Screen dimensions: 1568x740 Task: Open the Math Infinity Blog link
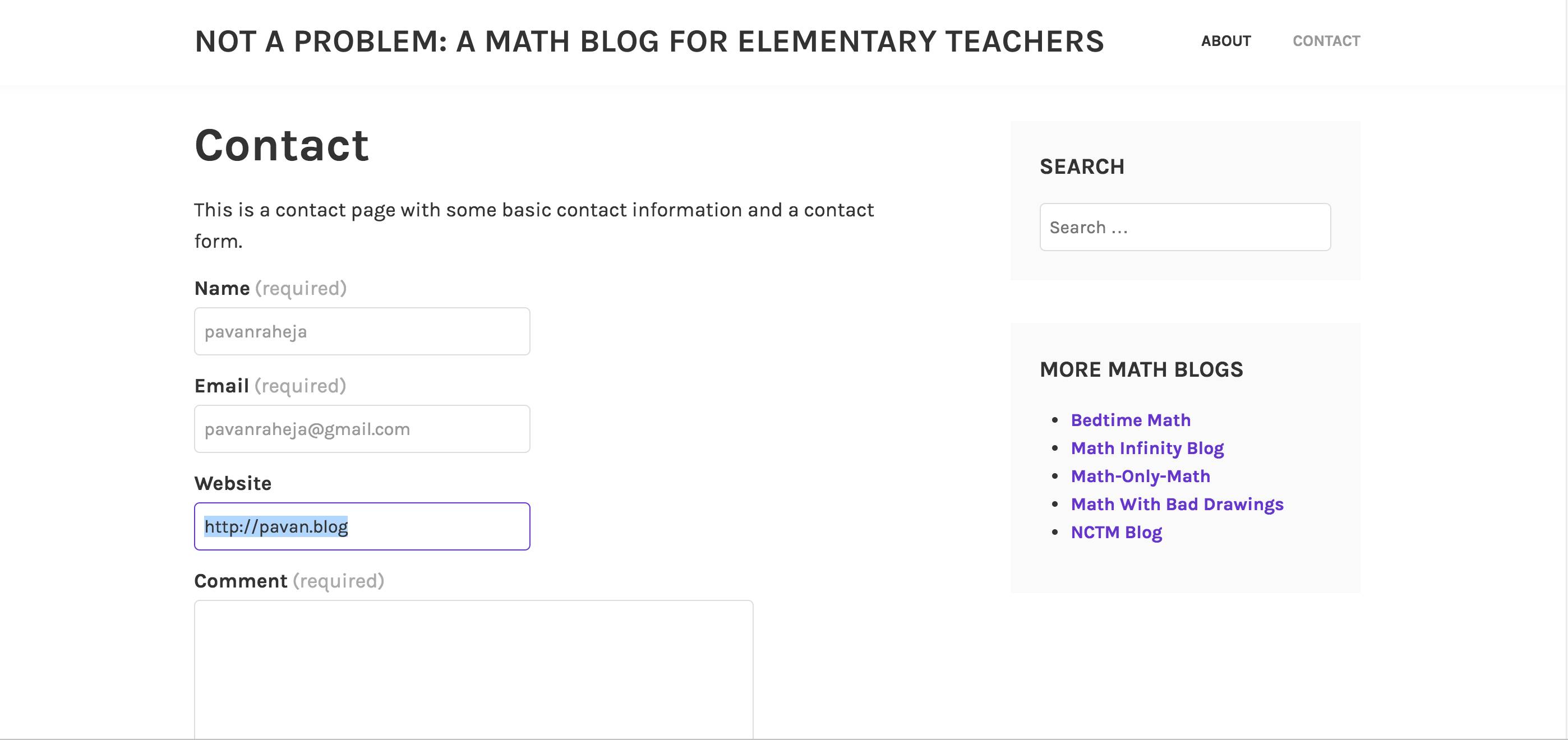[x=1147, y=448]
